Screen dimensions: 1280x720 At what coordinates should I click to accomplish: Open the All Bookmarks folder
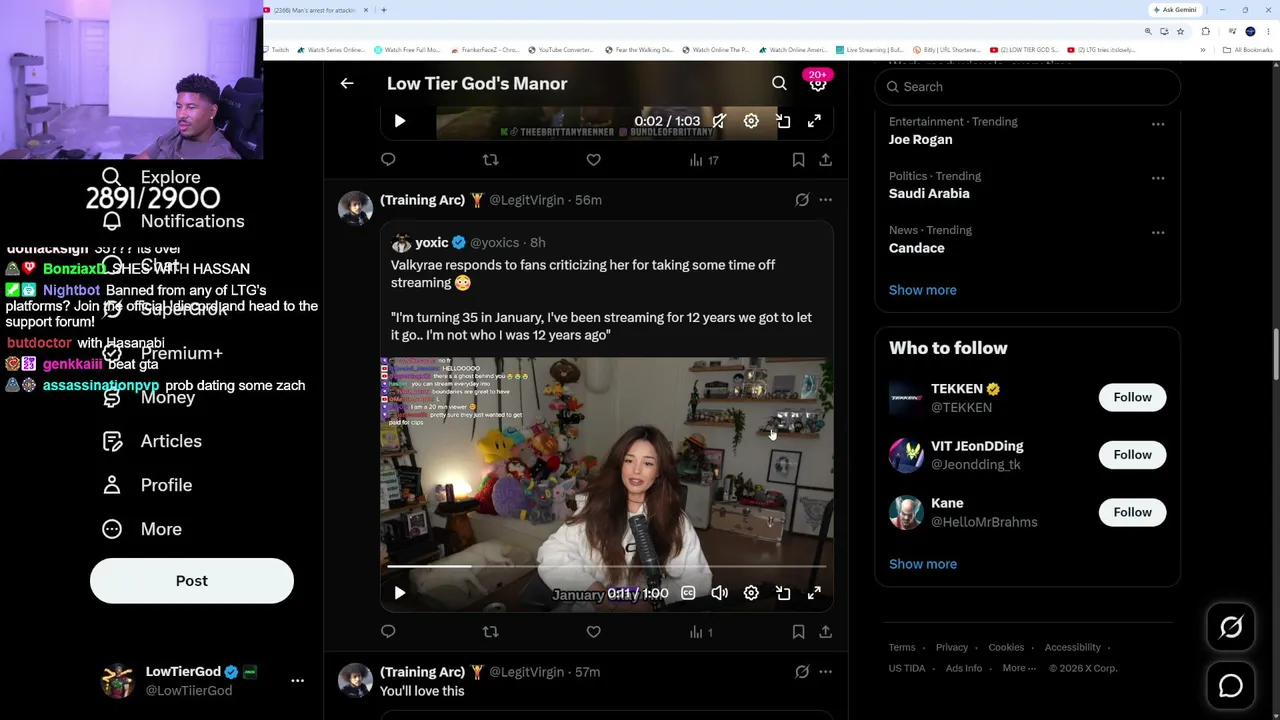pyautogui.click(x=1250, y=50)
